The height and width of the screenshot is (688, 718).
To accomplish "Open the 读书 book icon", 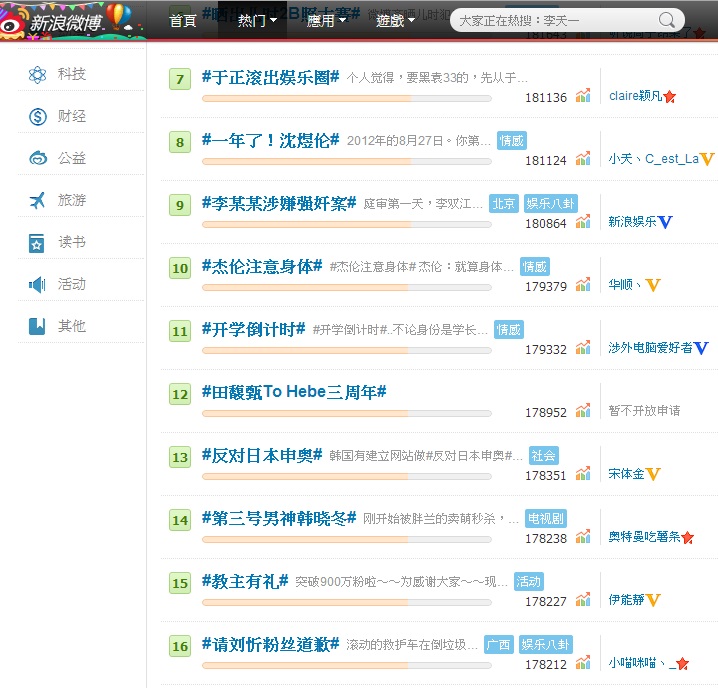I will (37, 243).
